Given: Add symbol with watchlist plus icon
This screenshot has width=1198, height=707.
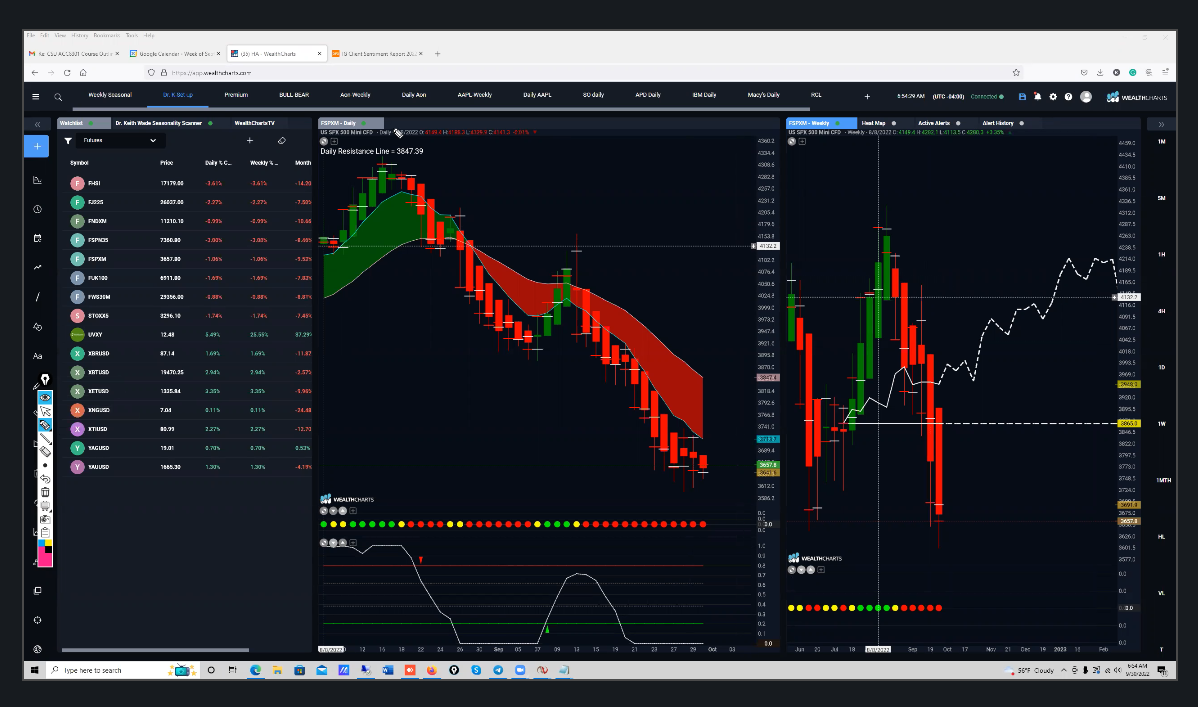Looking at the screenshot, I should click(x=250, y=141).
